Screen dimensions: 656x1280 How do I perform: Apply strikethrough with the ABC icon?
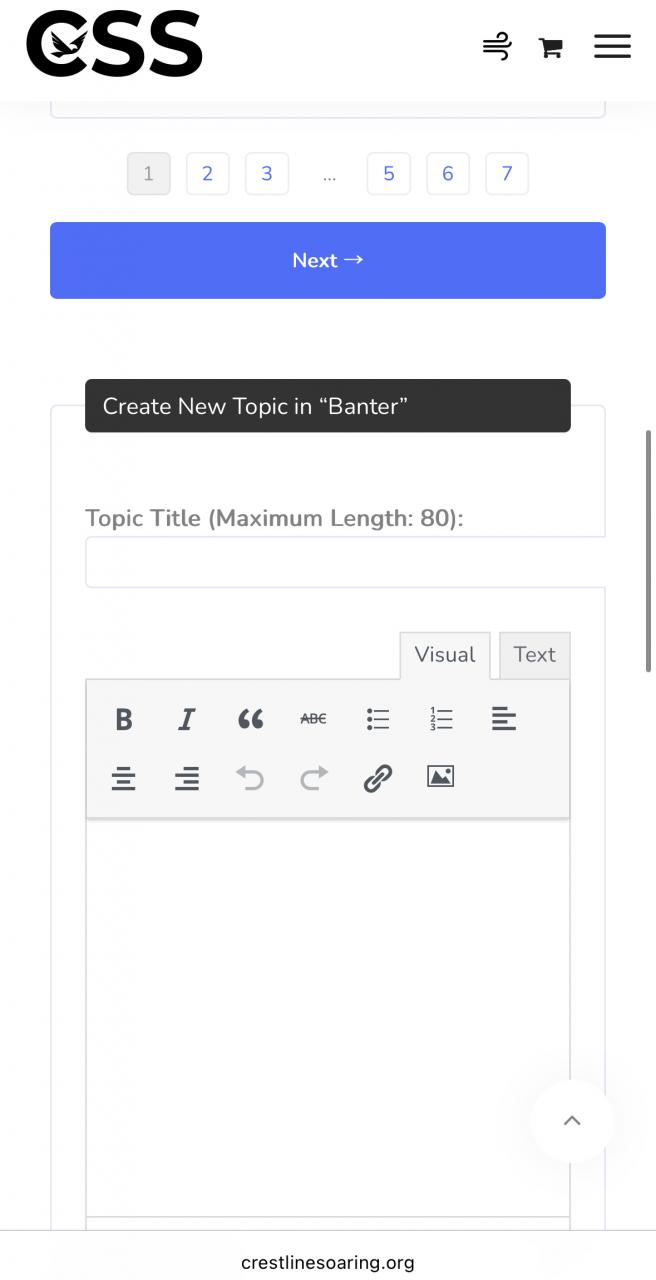(313, 719)
